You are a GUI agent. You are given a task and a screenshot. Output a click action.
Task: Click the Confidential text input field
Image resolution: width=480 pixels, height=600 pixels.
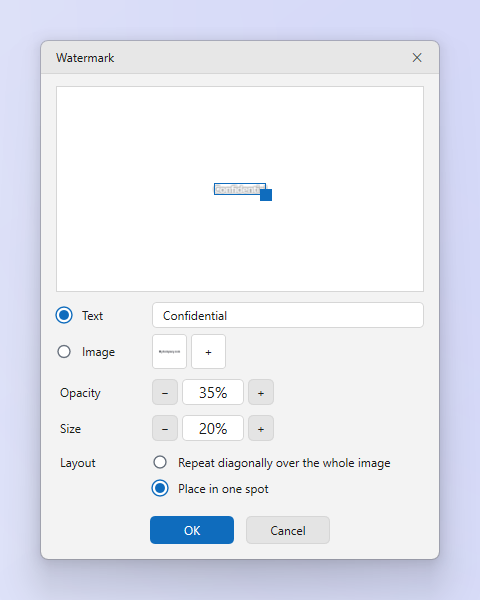(x=288, y=315)
